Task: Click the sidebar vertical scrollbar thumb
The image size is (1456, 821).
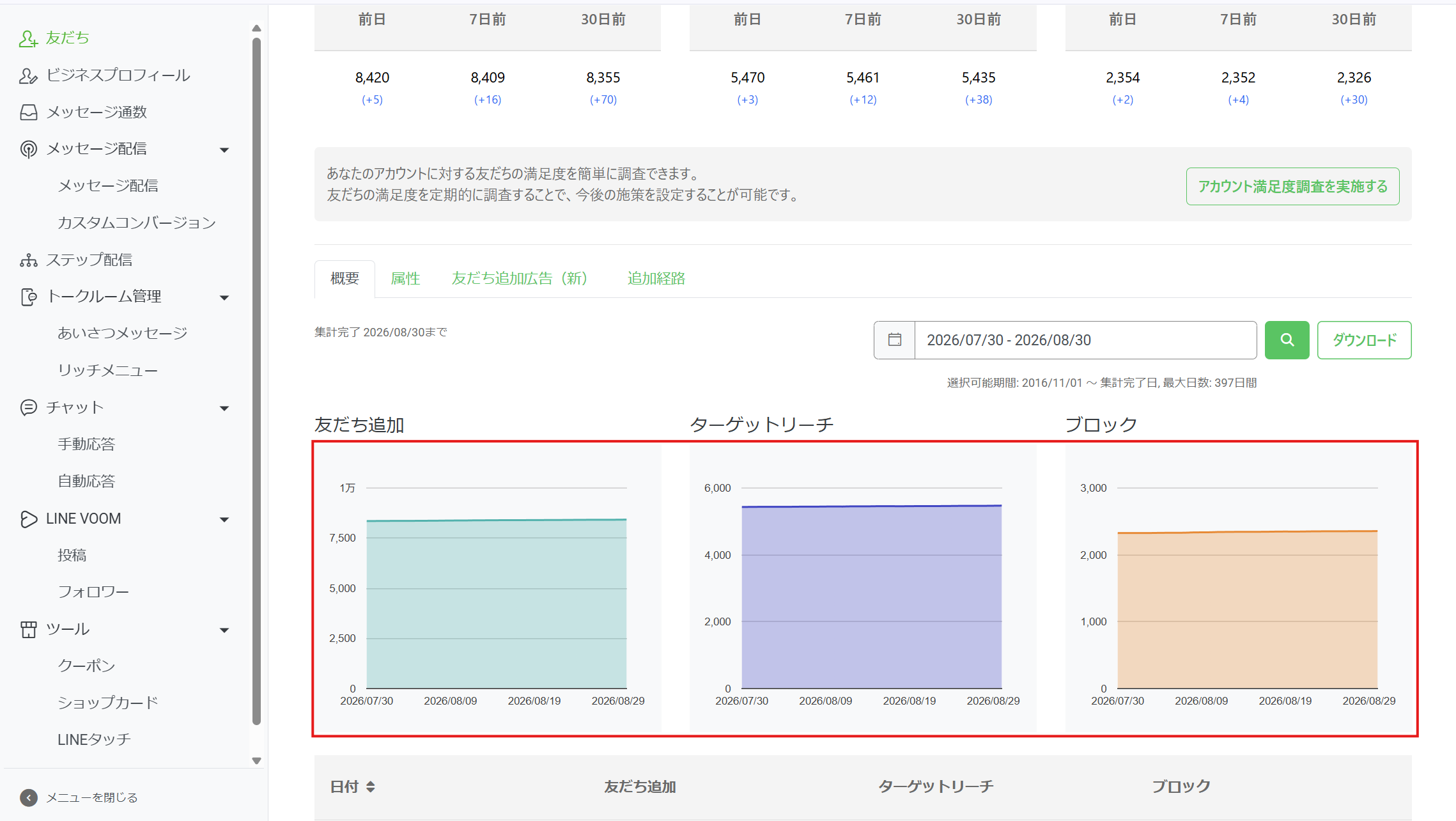Action: tap(256, 382)
